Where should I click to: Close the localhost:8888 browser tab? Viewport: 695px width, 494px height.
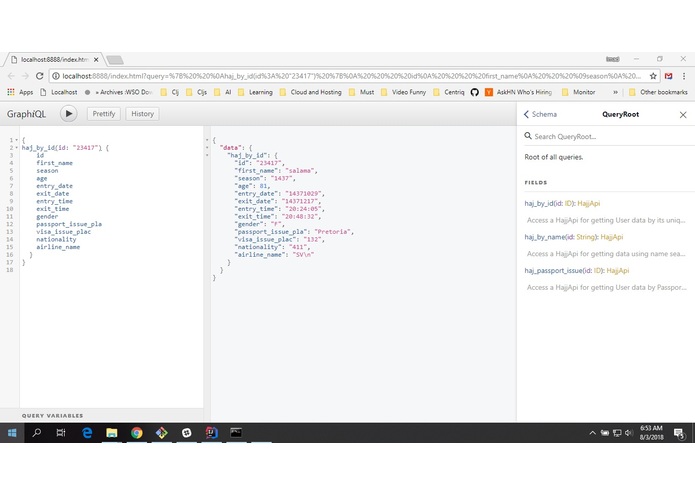[x=96, y=59]
